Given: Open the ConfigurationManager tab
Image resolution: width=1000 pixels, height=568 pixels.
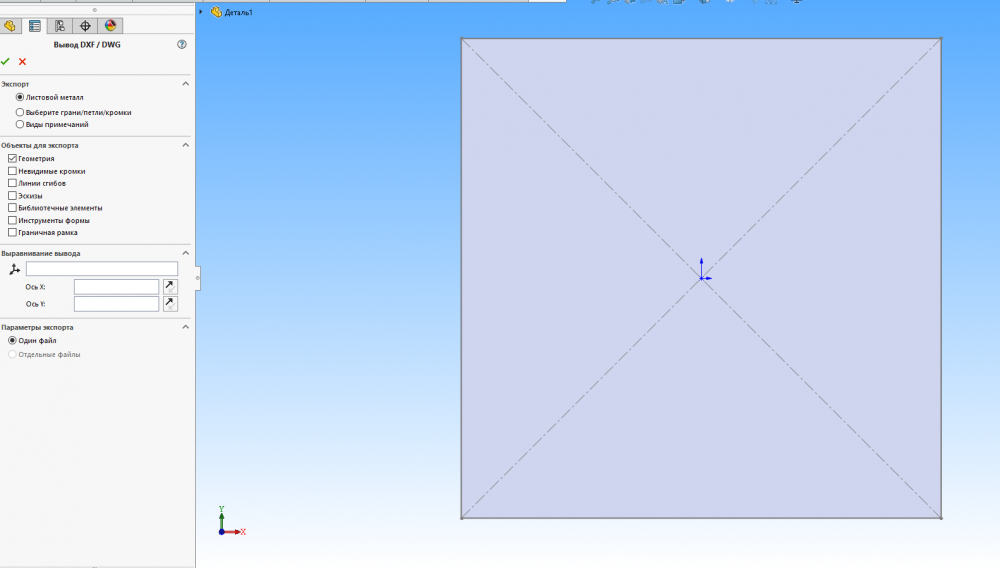Looking at the screenshot, I should (61, 26).
